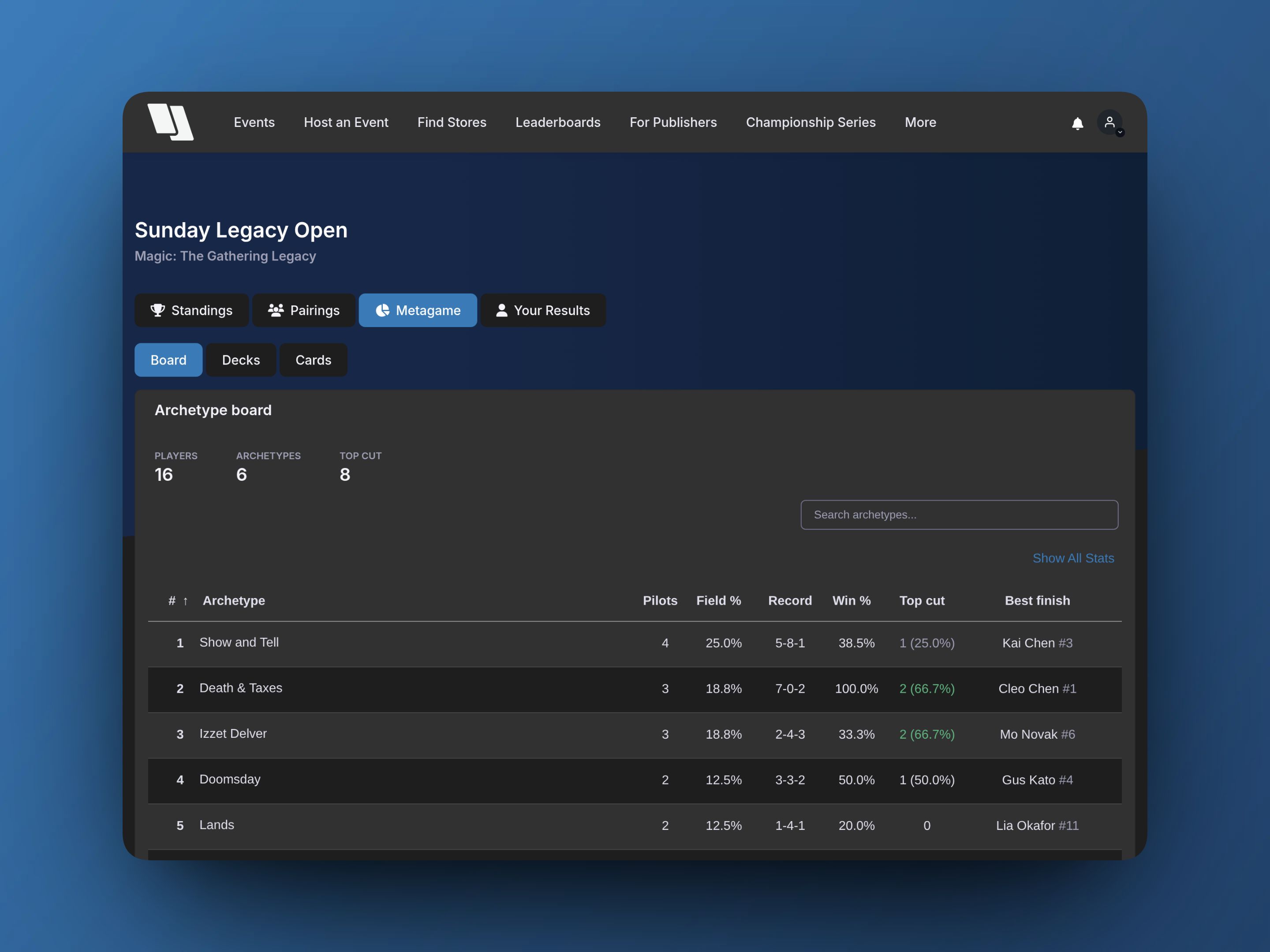This screenshot has height=952, width=1270.
Task: Sort by Field % column
Action: (x=719, y=601)
